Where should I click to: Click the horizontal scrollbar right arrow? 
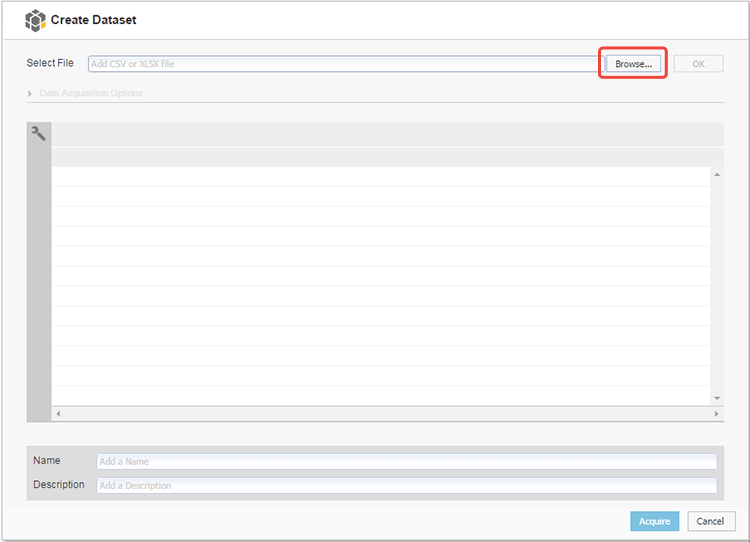click(717, 414)
